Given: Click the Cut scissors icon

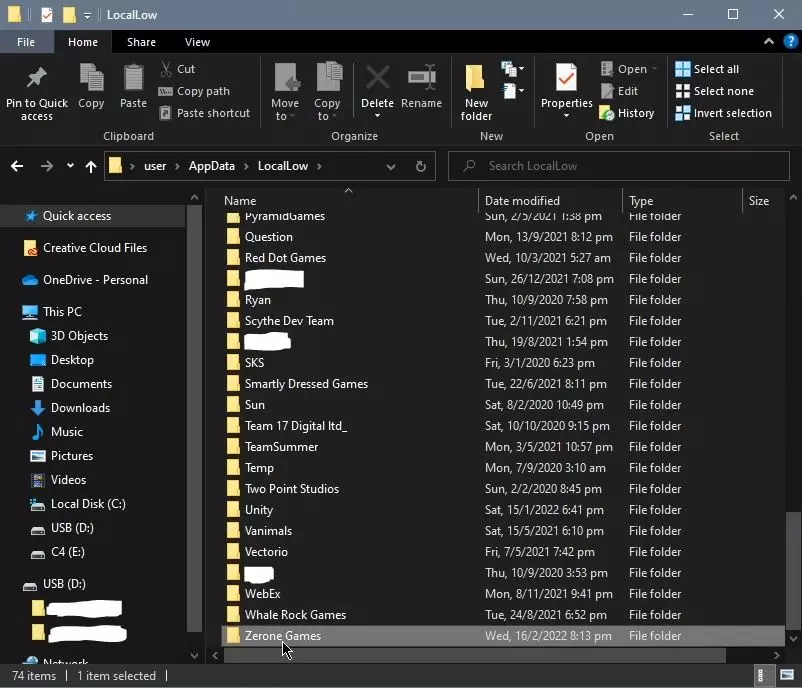Looking at the screenshot, I should pyautogui.click(x=166, y=69).
